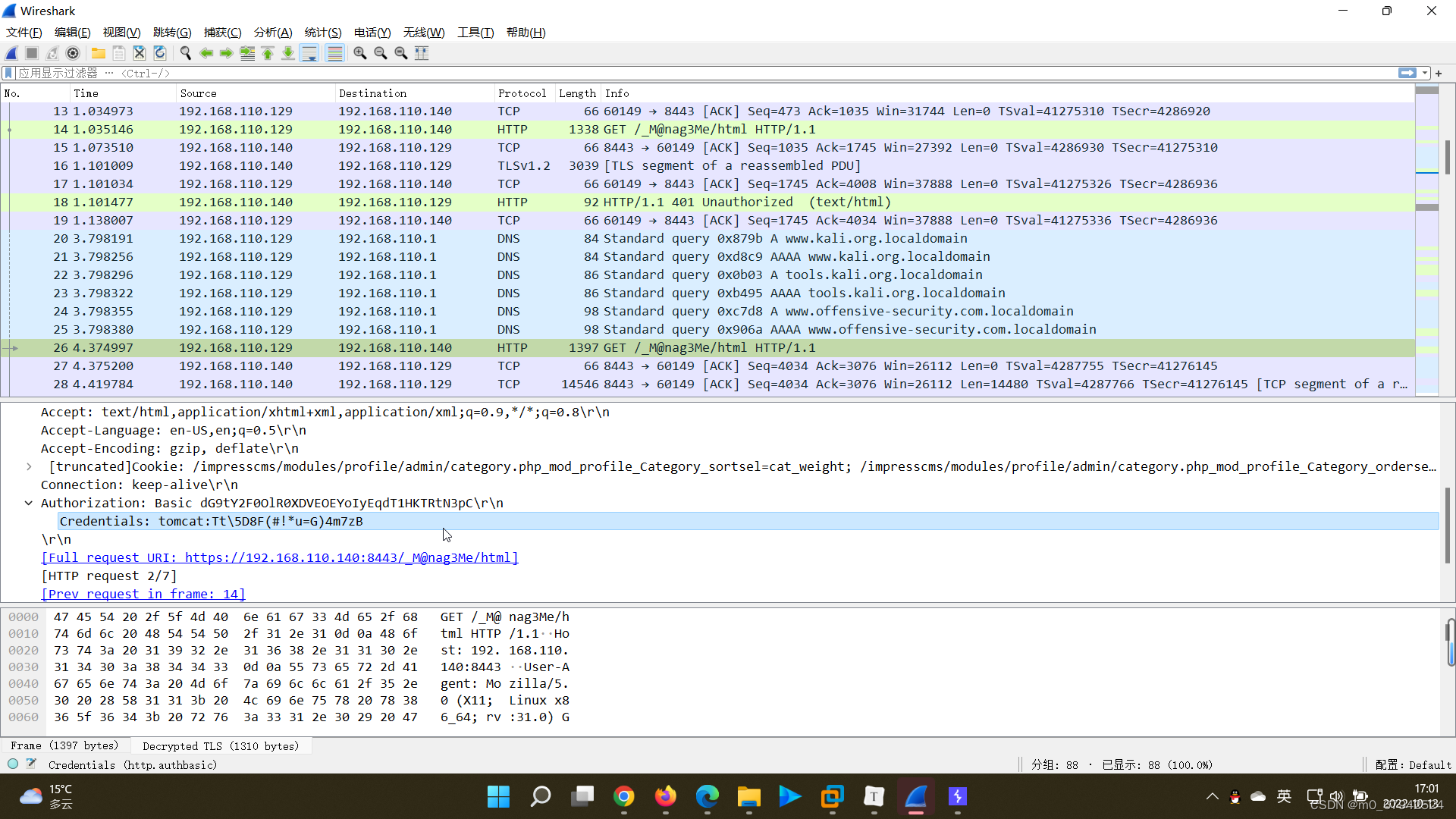
Task: Follow Prev request in frame 14 link
Action: tap(143, 594)
